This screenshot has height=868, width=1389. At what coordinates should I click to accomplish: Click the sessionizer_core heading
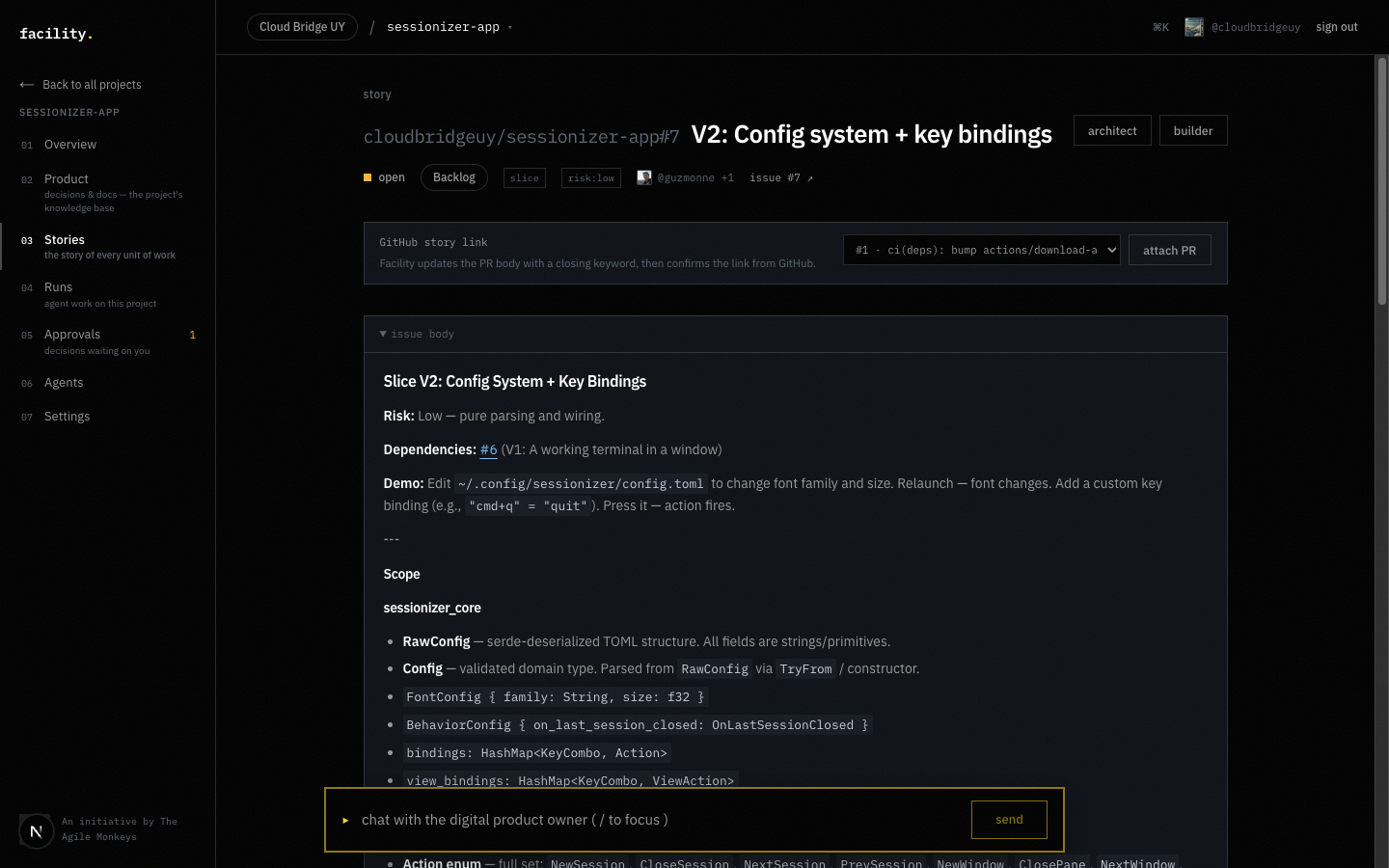click(x=432, y=609)
